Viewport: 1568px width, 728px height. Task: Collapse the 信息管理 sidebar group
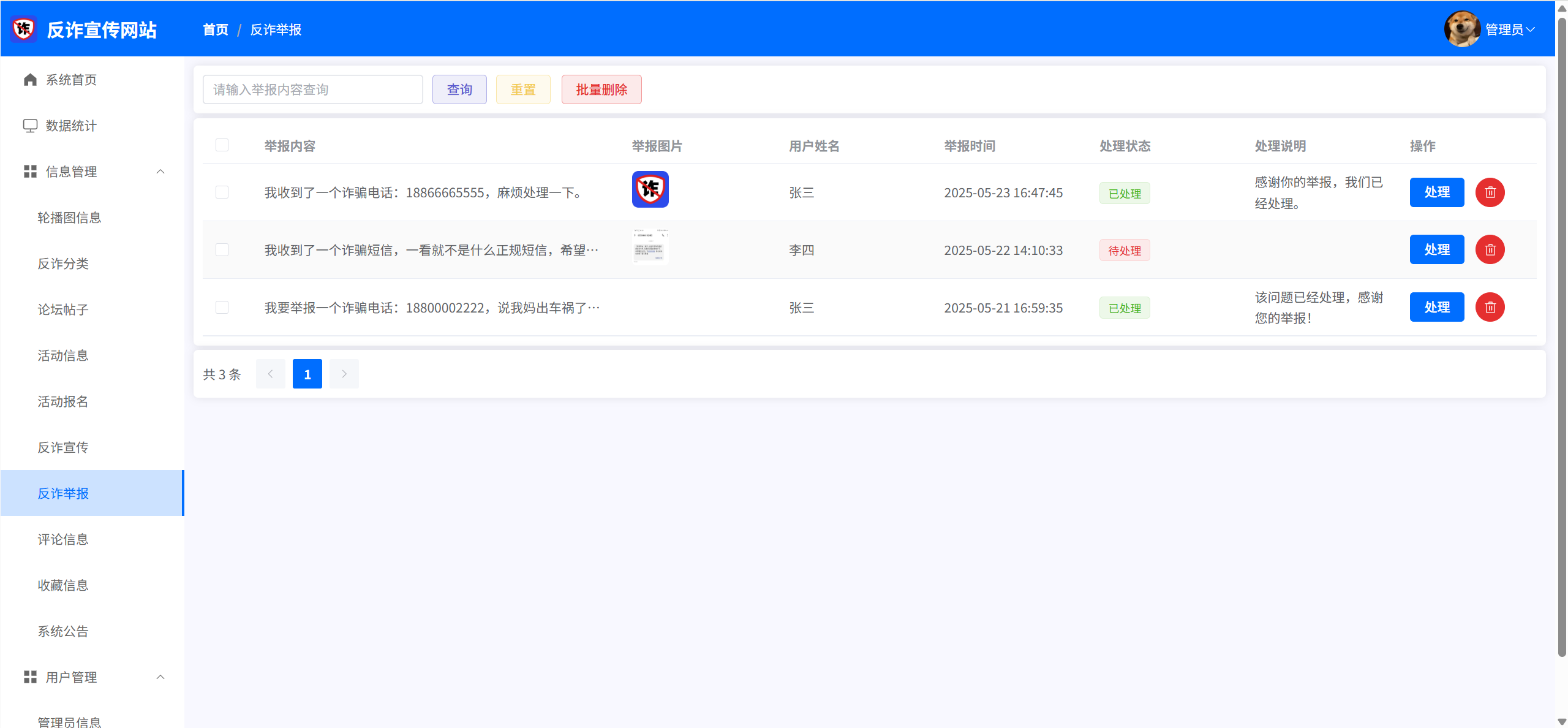(x=160, y=172)
